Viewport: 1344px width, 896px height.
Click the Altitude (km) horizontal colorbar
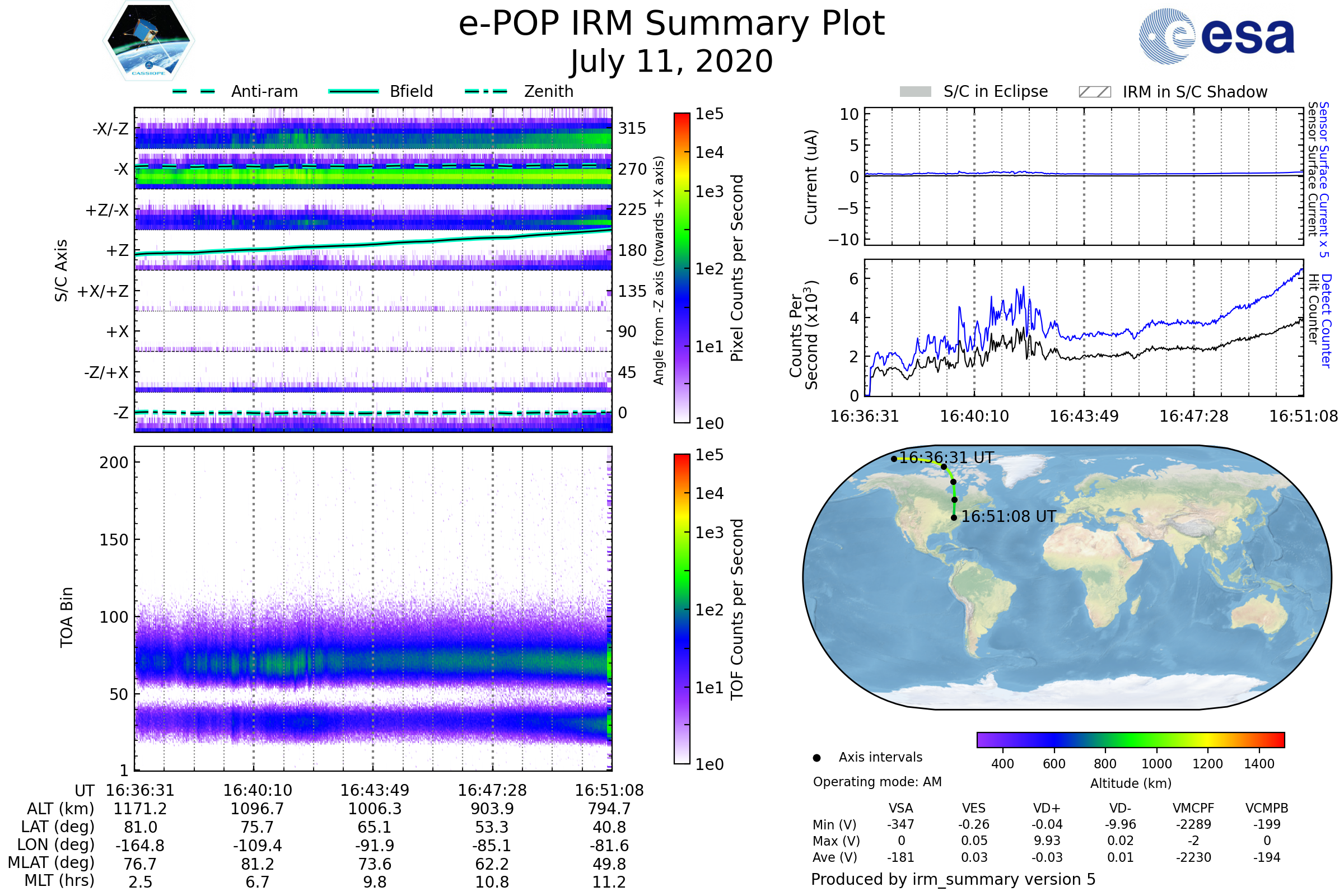[x=1130, y=739]
